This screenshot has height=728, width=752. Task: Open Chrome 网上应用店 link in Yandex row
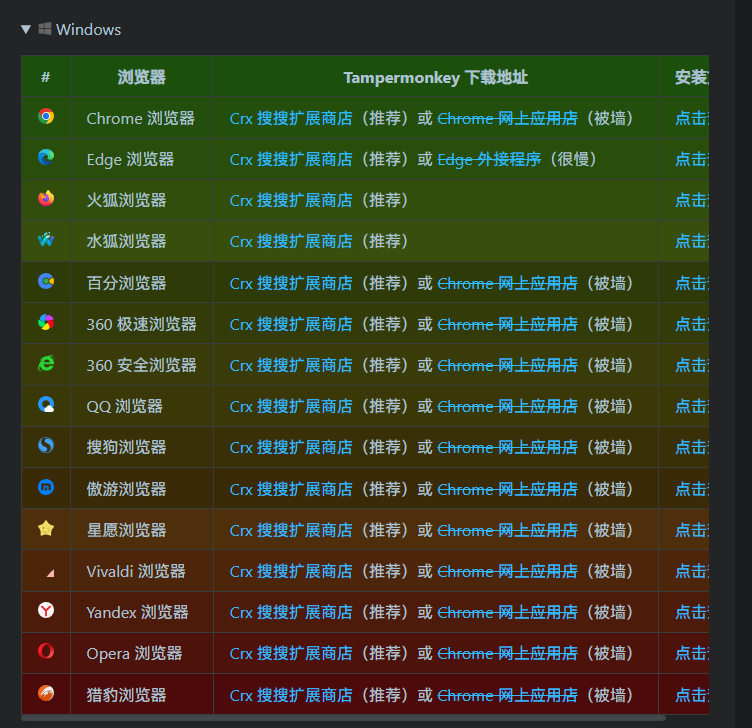point(507,612)
